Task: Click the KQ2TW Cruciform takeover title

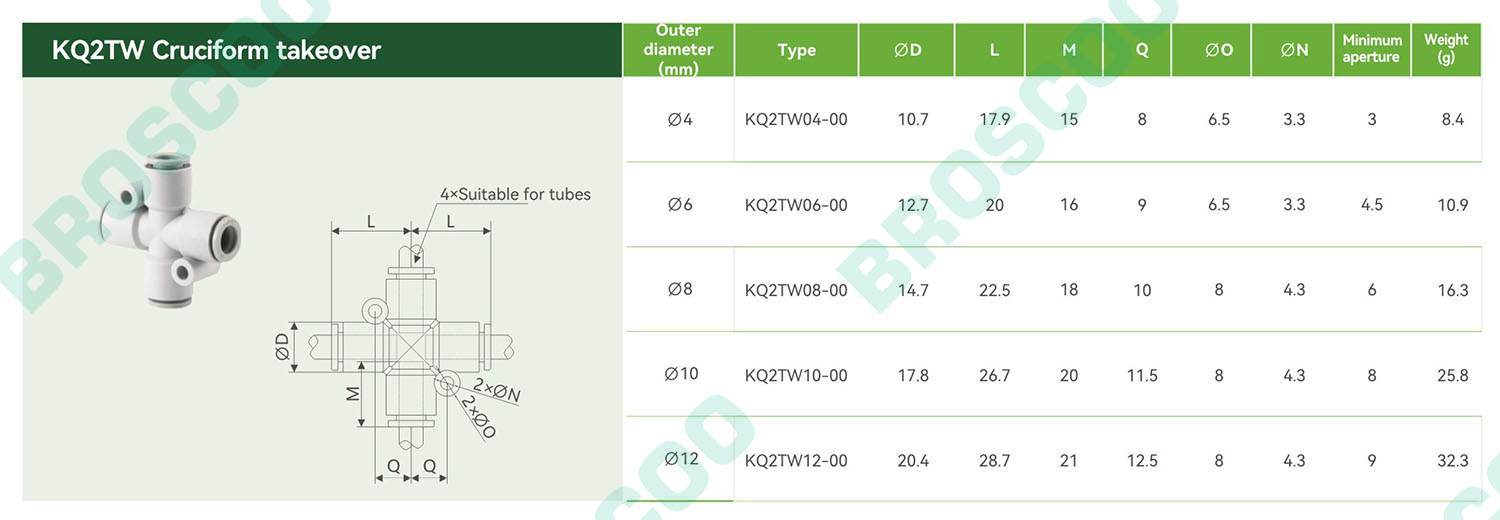Action: 216,50
